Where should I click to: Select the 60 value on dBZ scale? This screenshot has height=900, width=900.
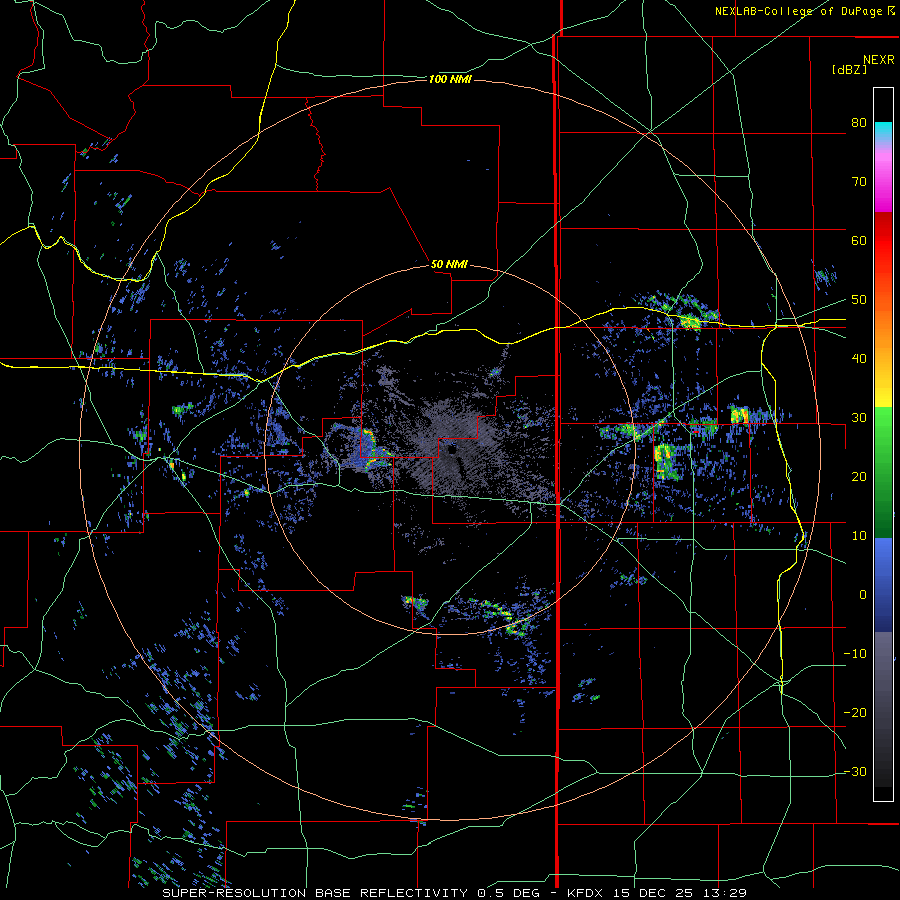(859, 240)
